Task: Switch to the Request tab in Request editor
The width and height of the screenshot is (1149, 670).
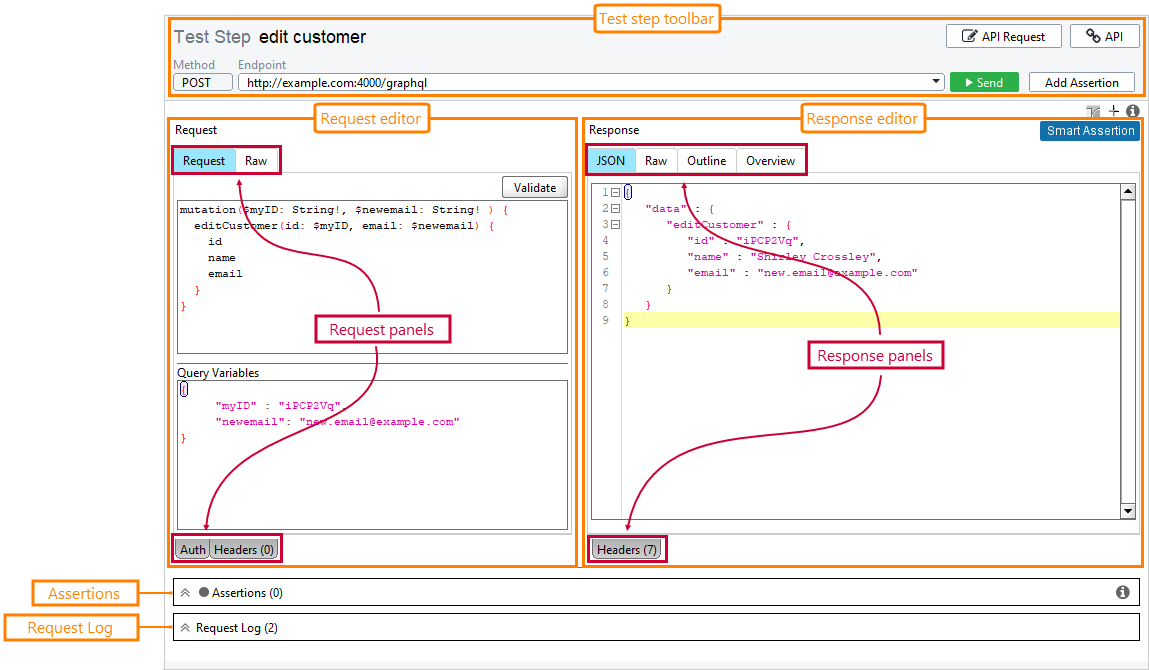Action: tap(204, 161)
